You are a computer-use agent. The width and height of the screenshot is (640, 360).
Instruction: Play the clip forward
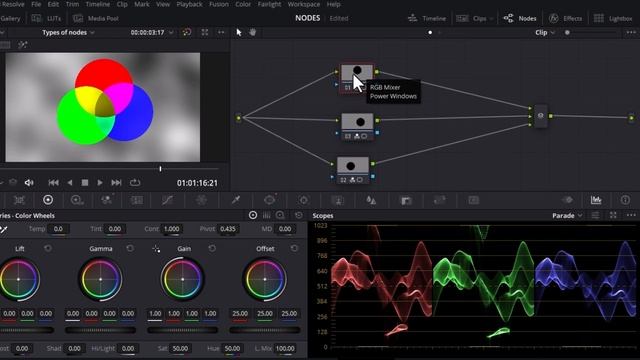(100, 182)
